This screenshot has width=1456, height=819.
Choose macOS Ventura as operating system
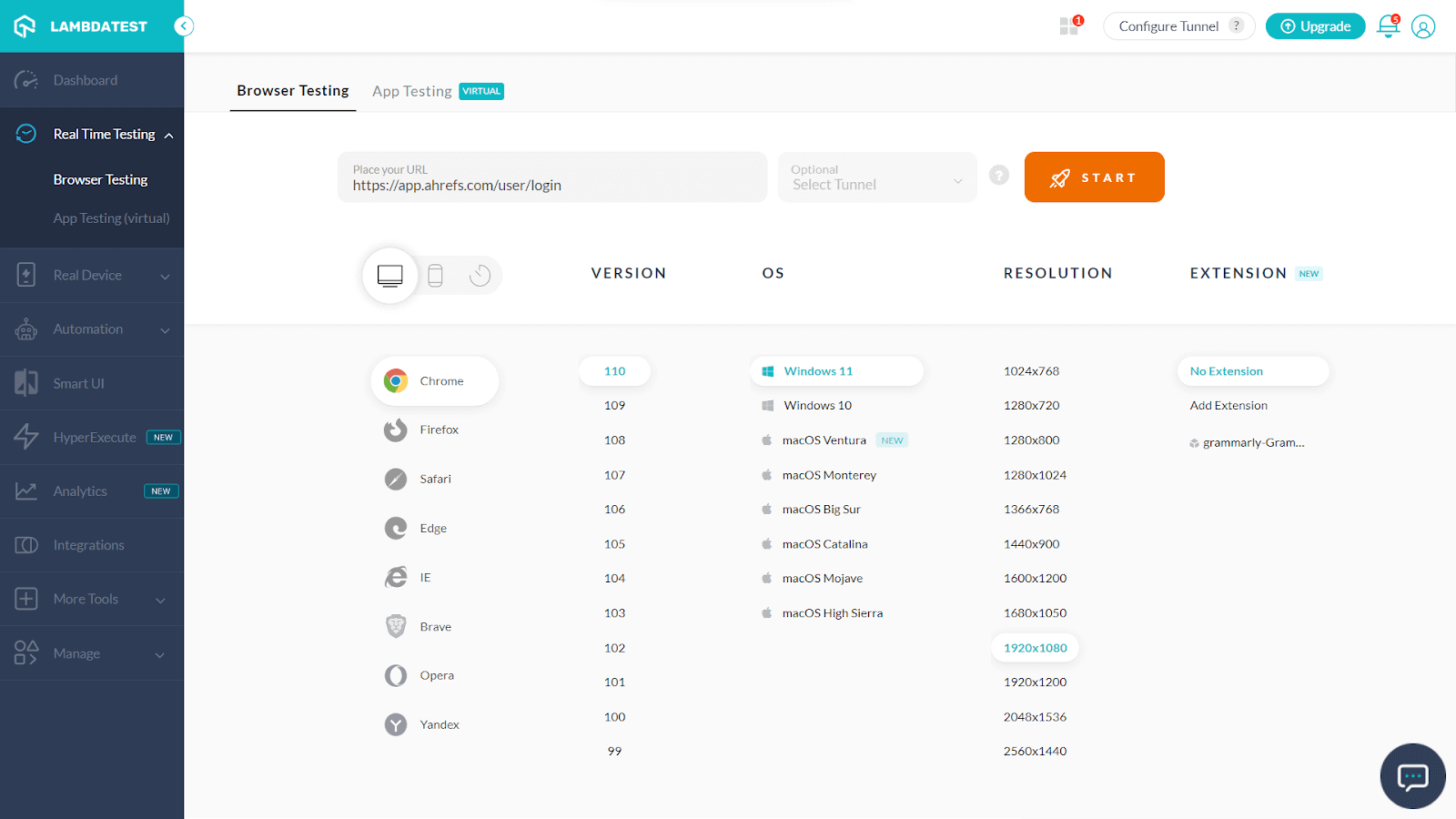point(824,440)
